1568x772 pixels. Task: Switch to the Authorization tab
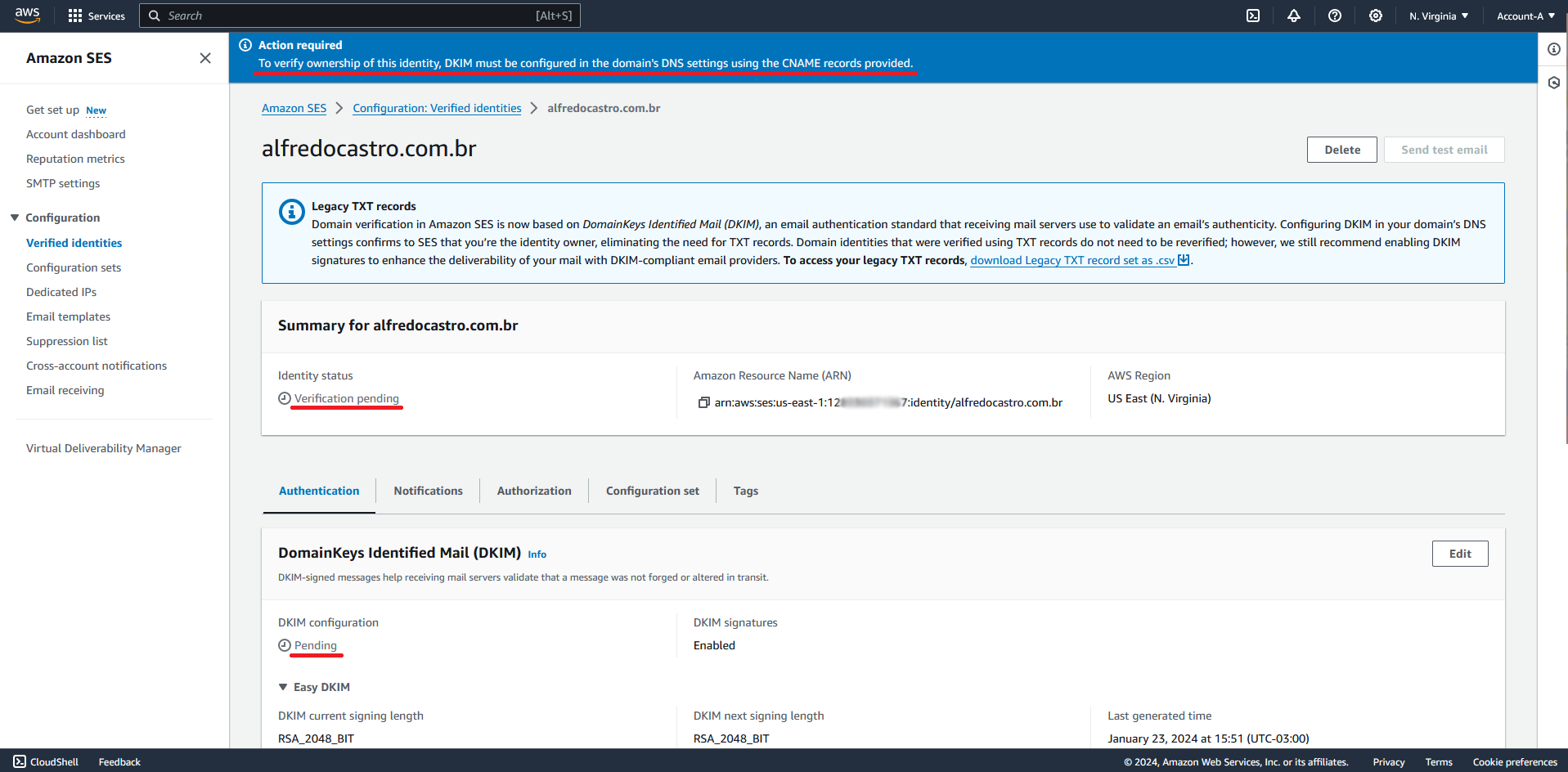click(534, 491)
